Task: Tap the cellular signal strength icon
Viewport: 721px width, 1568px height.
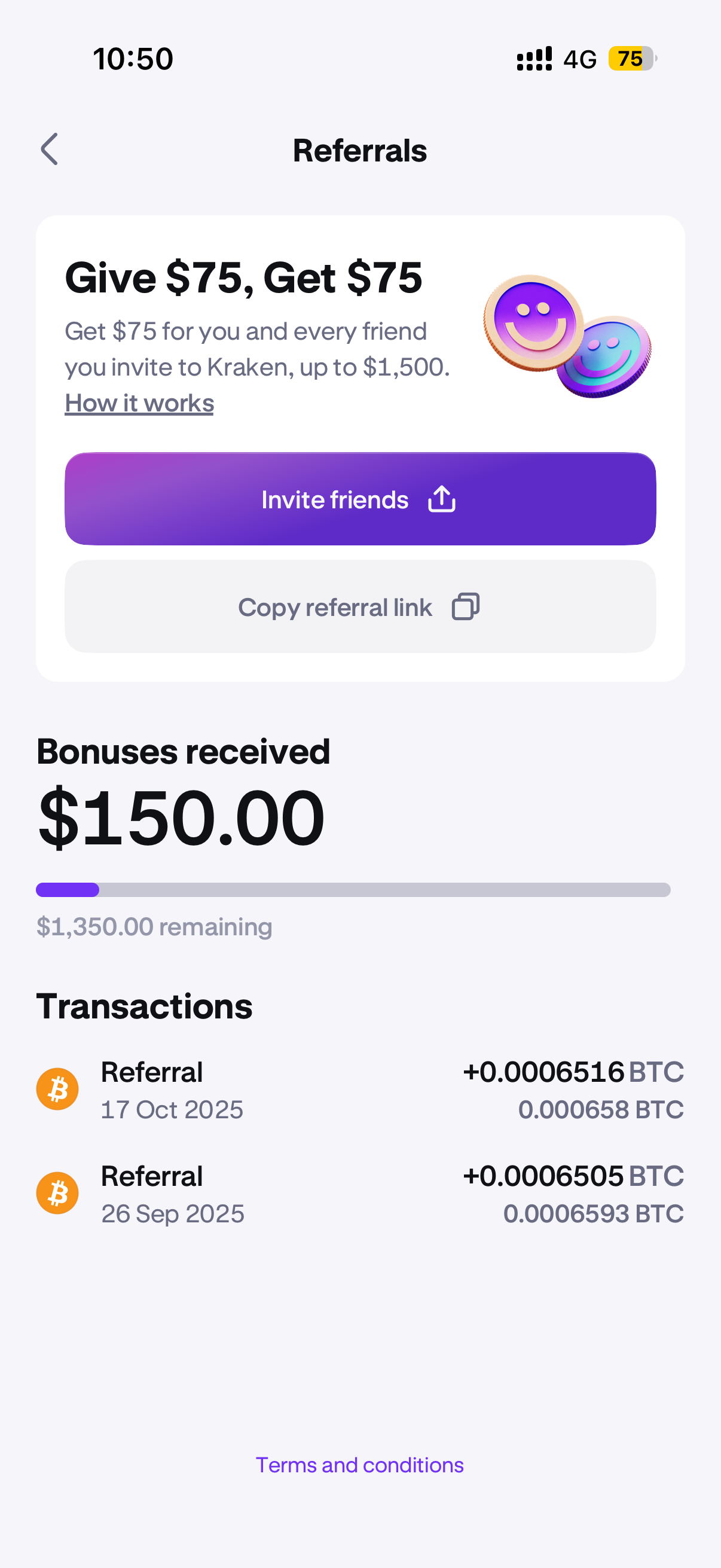Action: click(x=534, y=59)
